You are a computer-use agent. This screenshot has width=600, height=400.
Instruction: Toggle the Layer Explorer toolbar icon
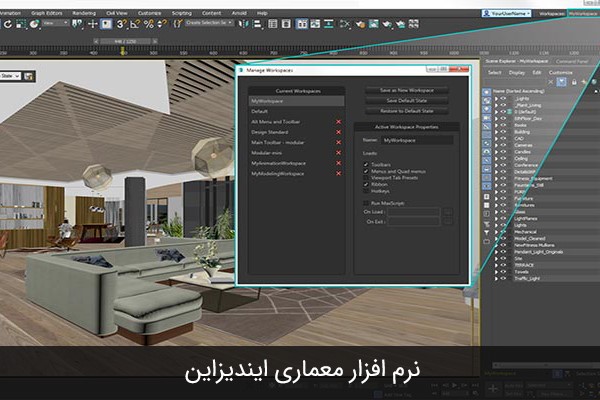click(x=286, y=24)
